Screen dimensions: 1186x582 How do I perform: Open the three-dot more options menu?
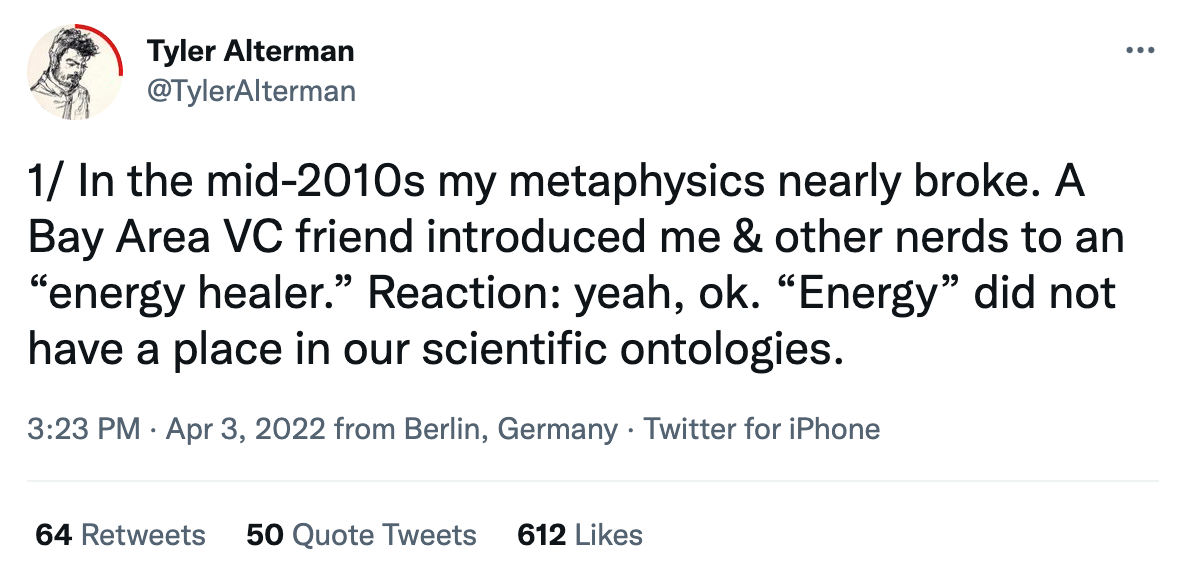coord(1140,51)
